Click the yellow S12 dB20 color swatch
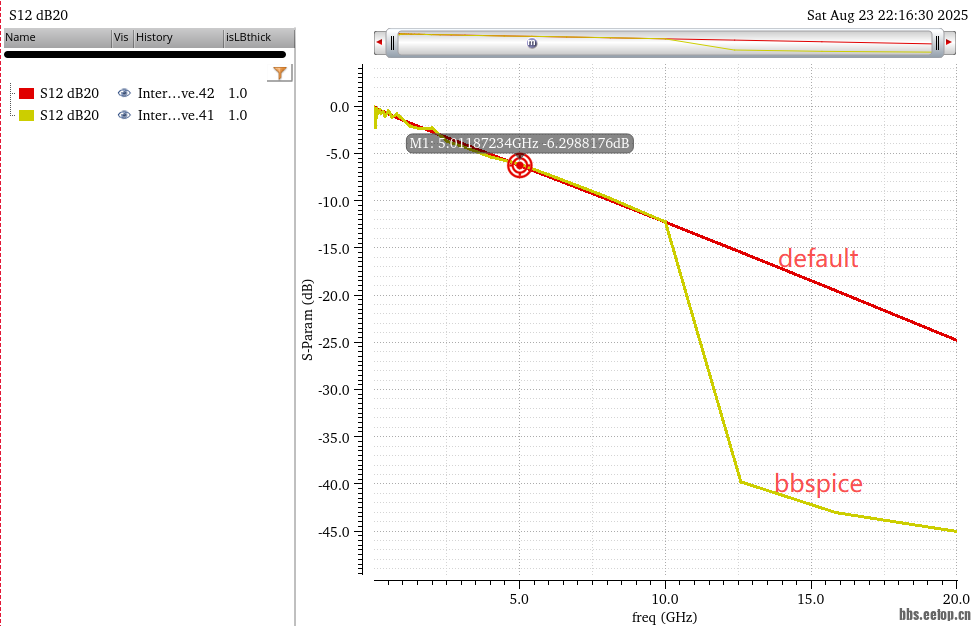The width and height of the screenshot is (976, 626). pyautogui.click(x=26, y=115)
